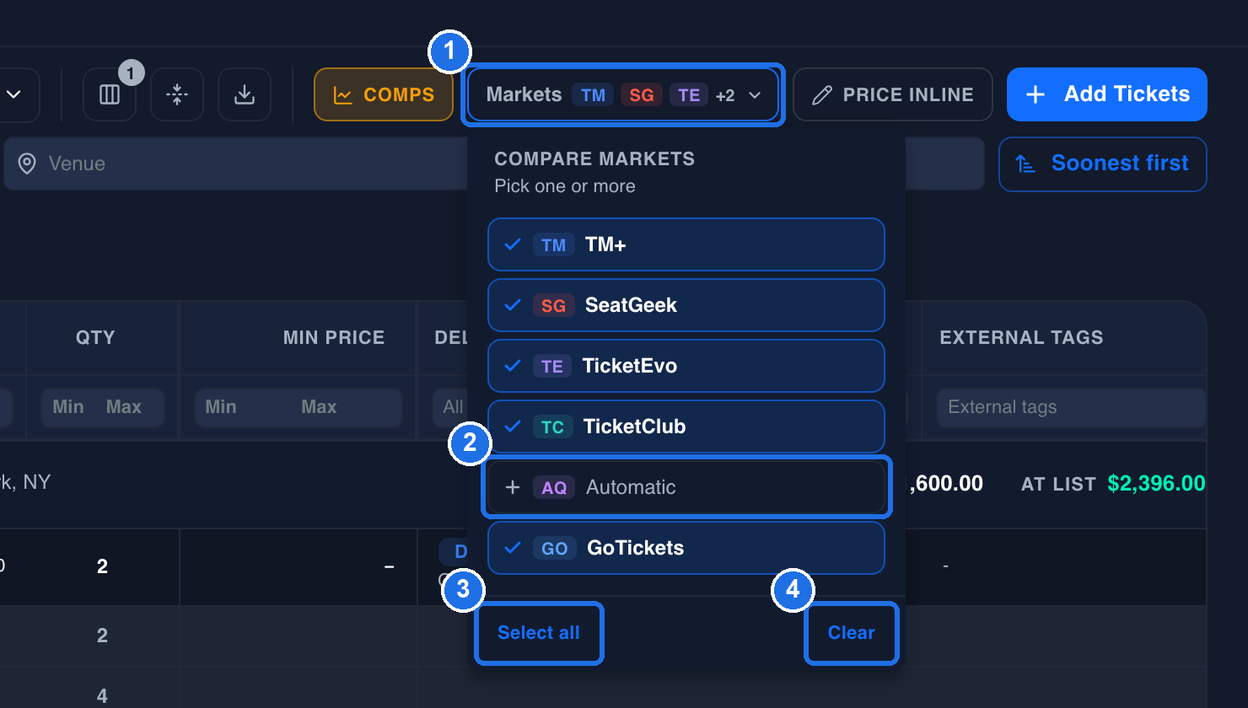Click the EXTERNAL TAGS column header
The image size is (1248, 708).
pyautogui.click(x=1021, y=338)
